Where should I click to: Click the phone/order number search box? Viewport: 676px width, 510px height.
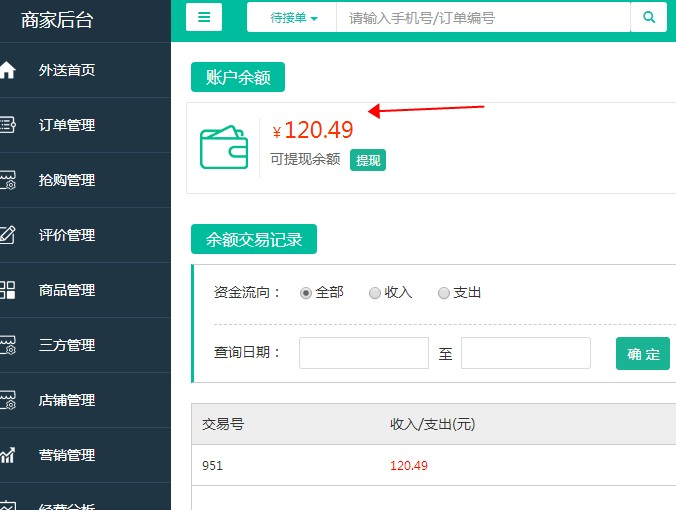tap(483, 18)
